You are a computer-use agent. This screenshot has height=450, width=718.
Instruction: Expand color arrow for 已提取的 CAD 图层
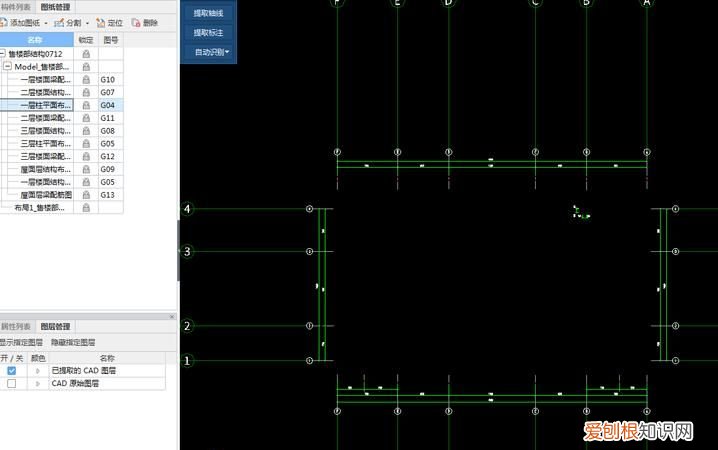click(x=38, y=370)
